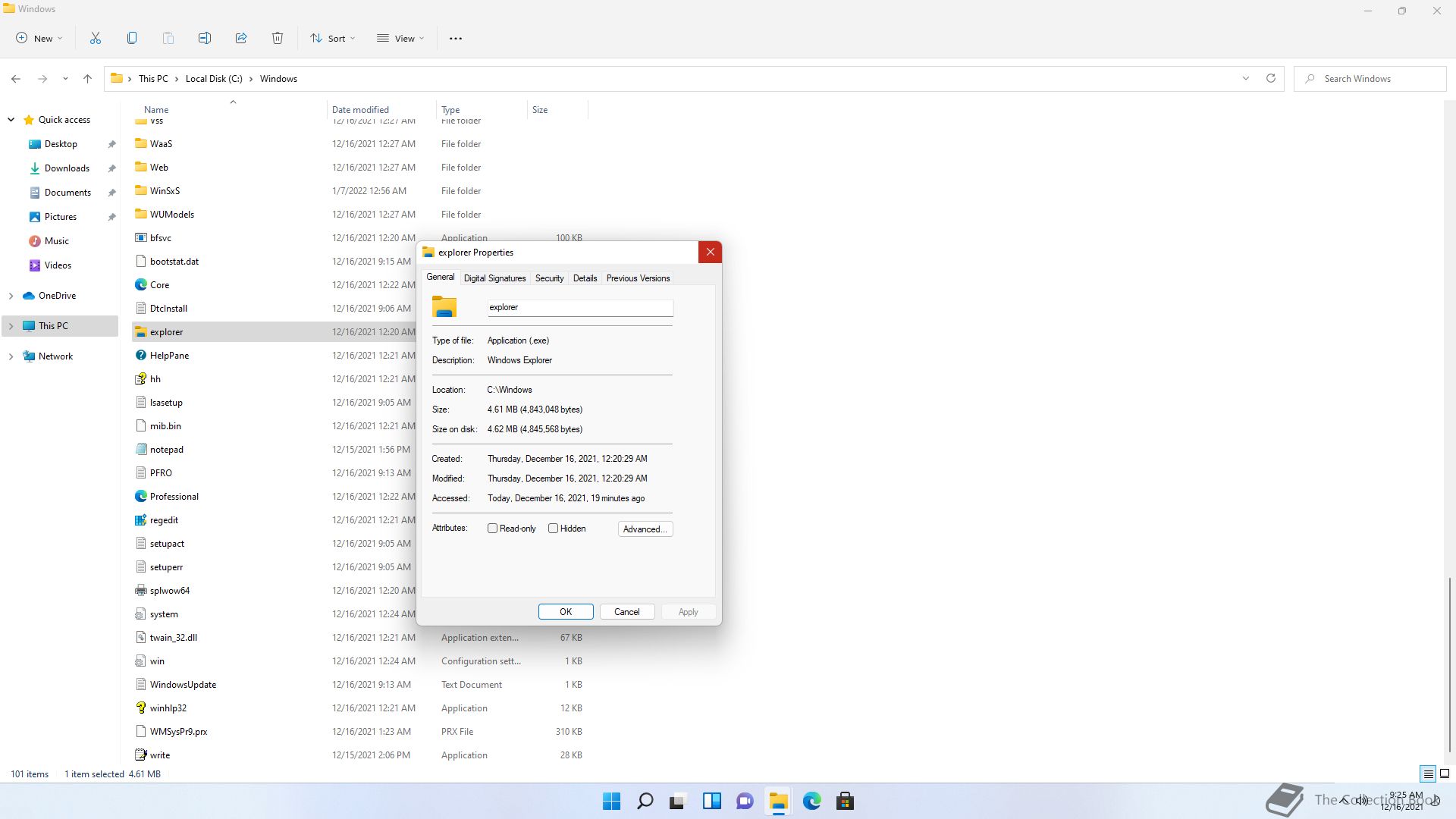This screenshot has height=819, width=1456.
Task: Select the regedit application file
Action: click(x=164, y=520)
